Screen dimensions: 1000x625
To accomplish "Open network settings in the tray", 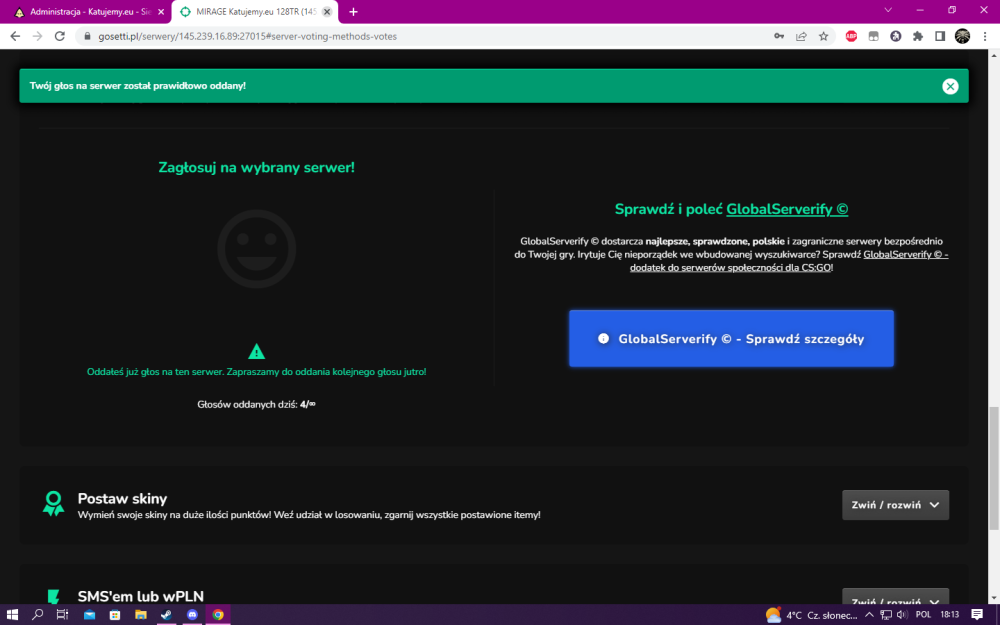I will tap(886, 615).
